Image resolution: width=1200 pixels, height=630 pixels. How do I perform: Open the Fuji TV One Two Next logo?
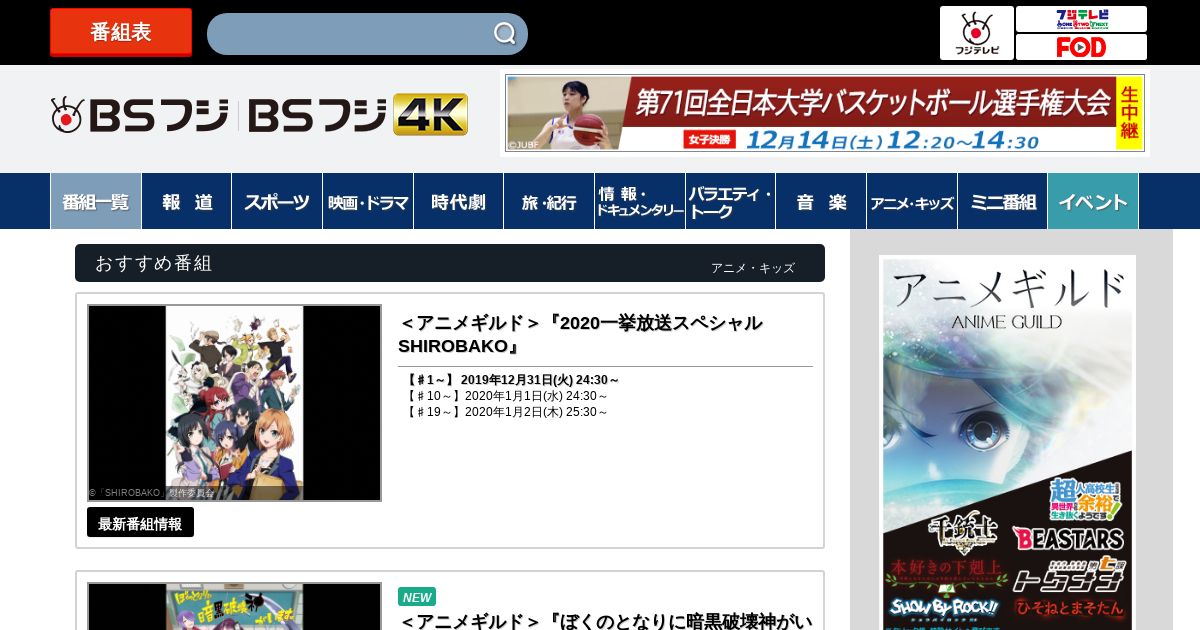[1081, 19]
